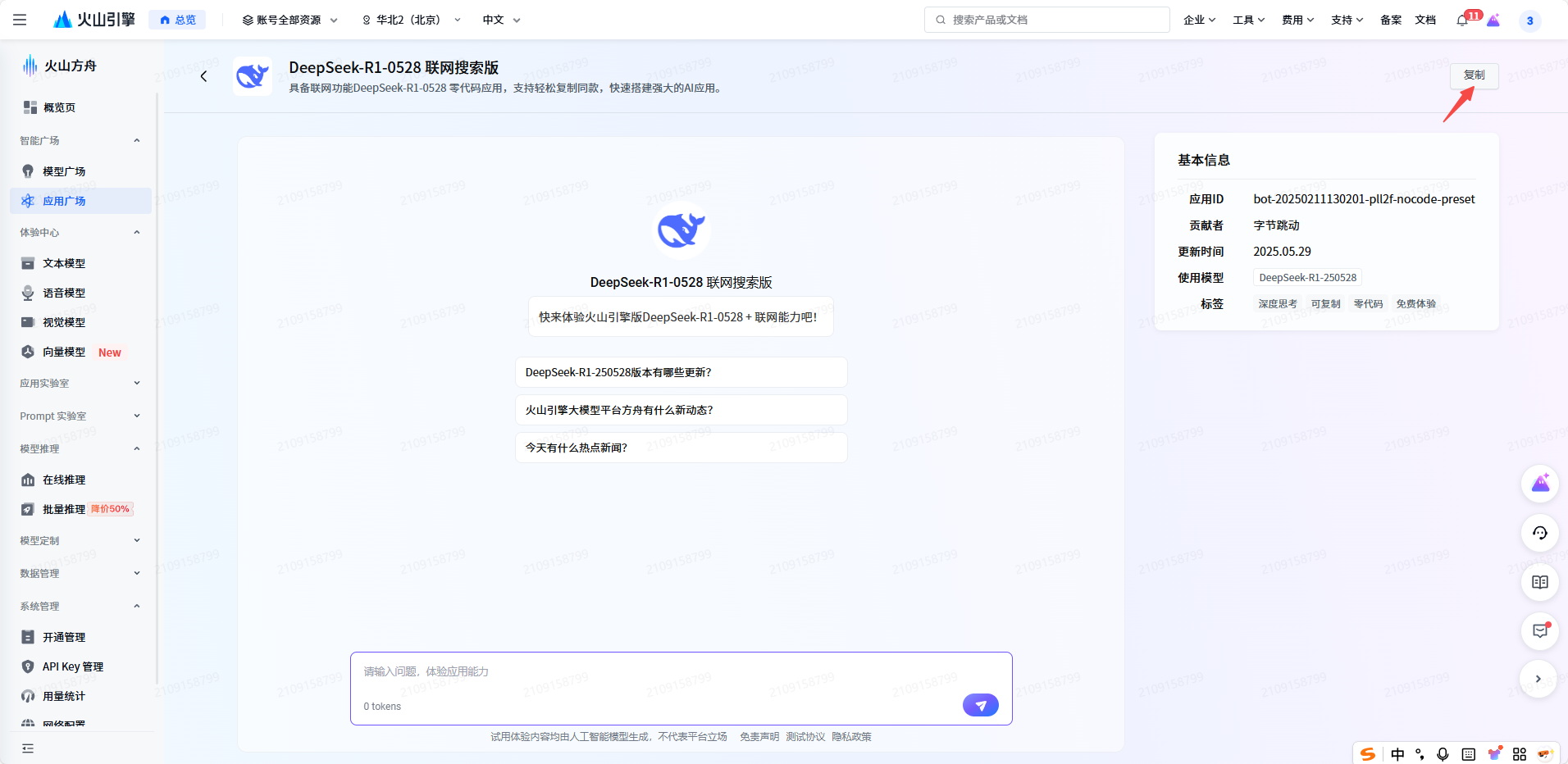Screen dimensions: 1568x764
Task: Click the 火山引擎 logo
Action: tap(94, 20)
